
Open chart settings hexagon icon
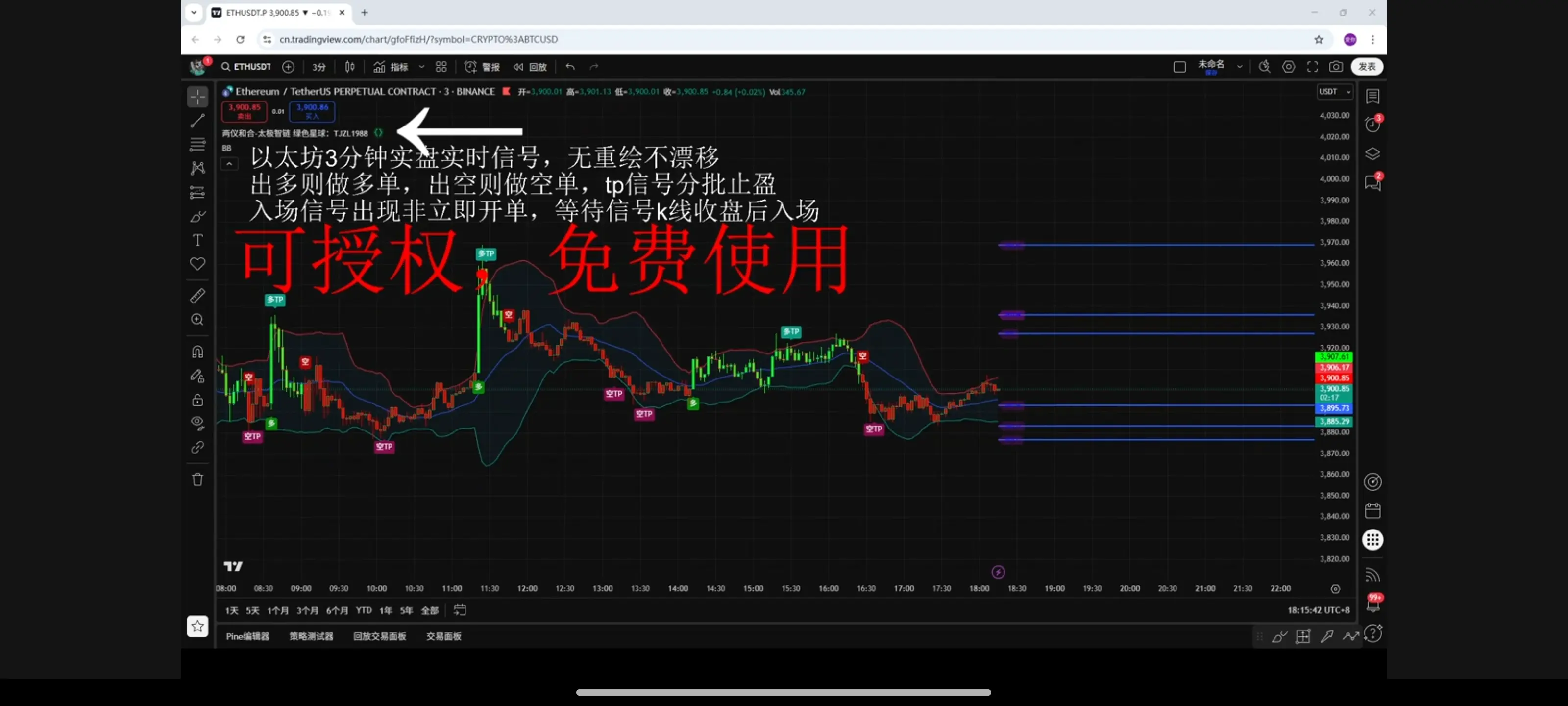1289,67
